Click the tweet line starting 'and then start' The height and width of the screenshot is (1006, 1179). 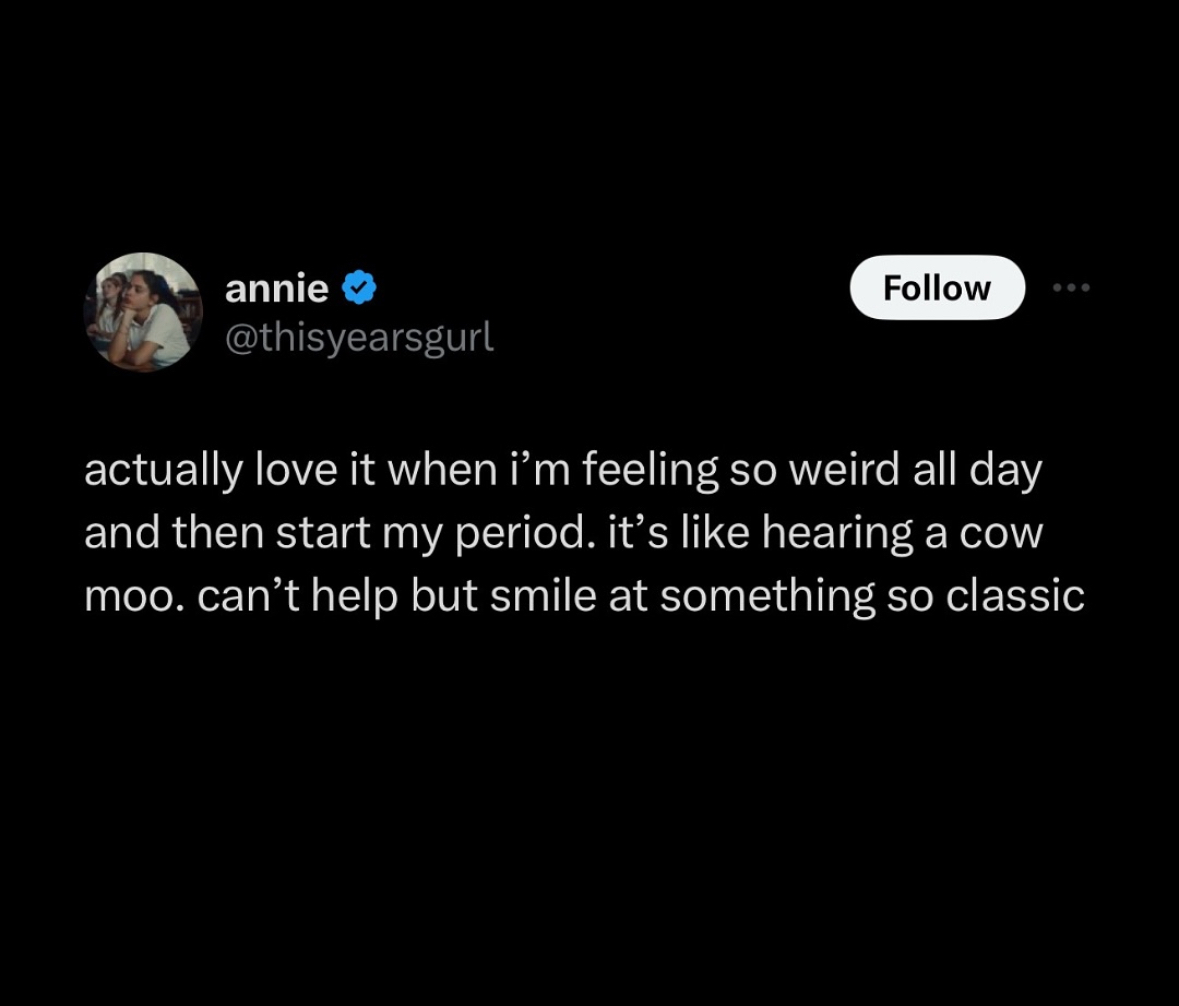pyautogui.click(x=563, y=534)
